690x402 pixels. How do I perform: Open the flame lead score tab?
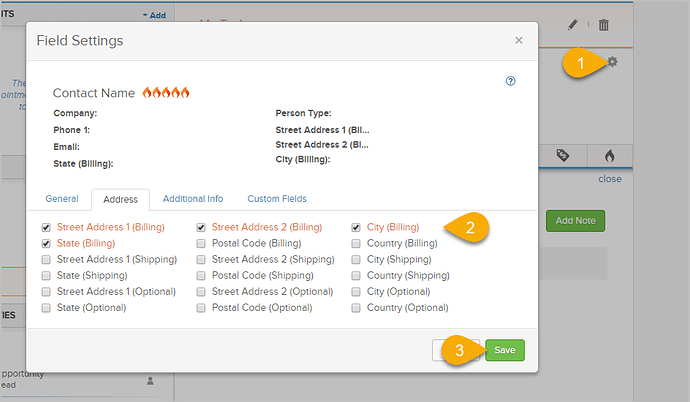[609, 156]
